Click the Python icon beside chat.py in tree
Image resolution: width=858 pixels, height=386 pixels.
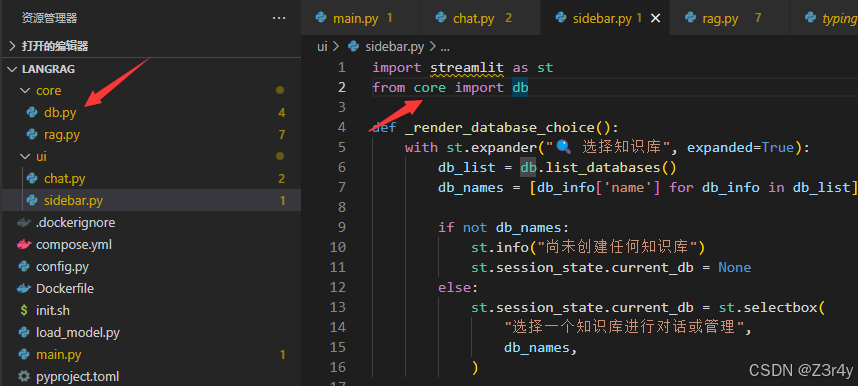coord(32,178)
